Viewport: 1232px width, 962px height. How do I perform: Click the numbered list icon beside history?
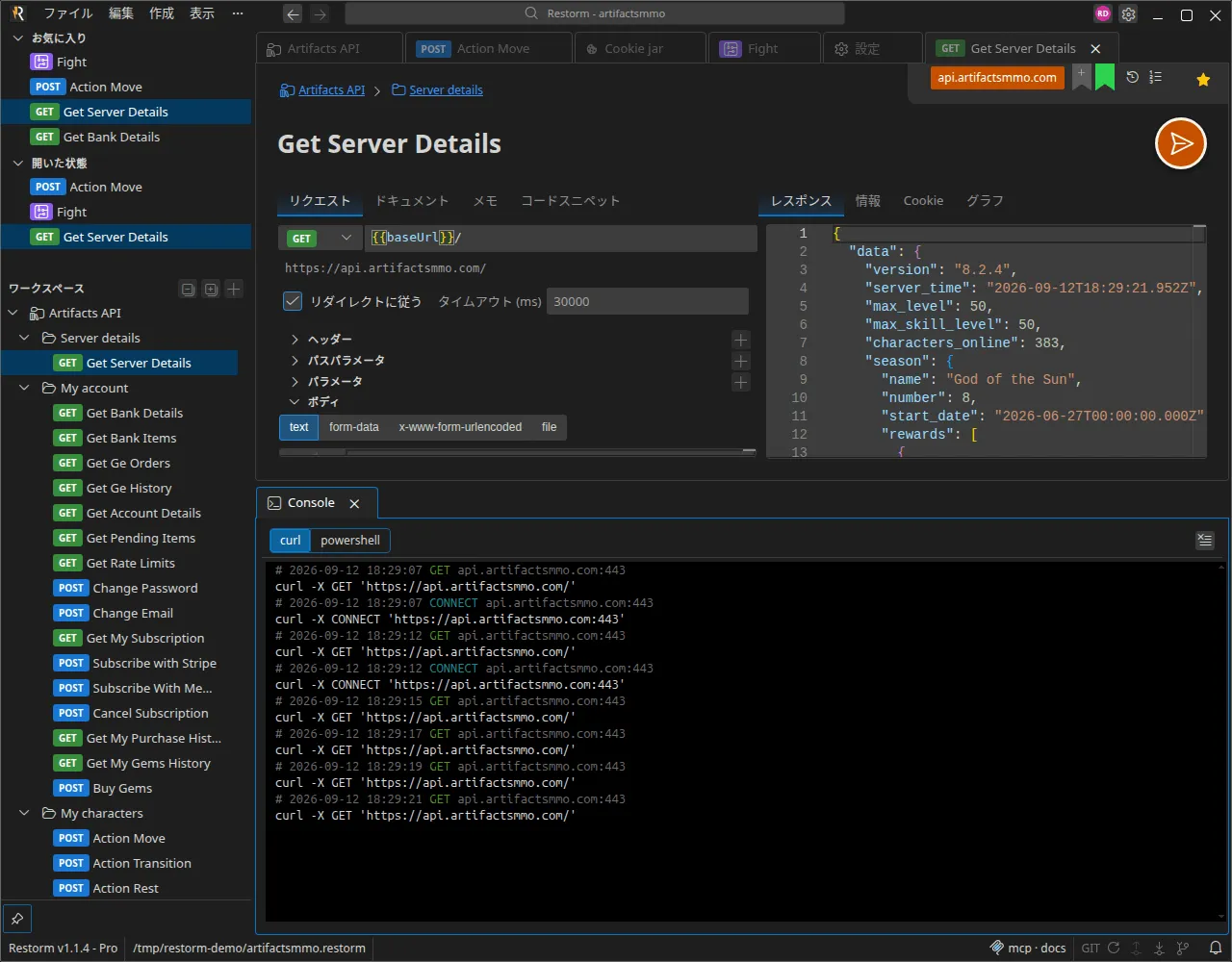[1156, 77]
